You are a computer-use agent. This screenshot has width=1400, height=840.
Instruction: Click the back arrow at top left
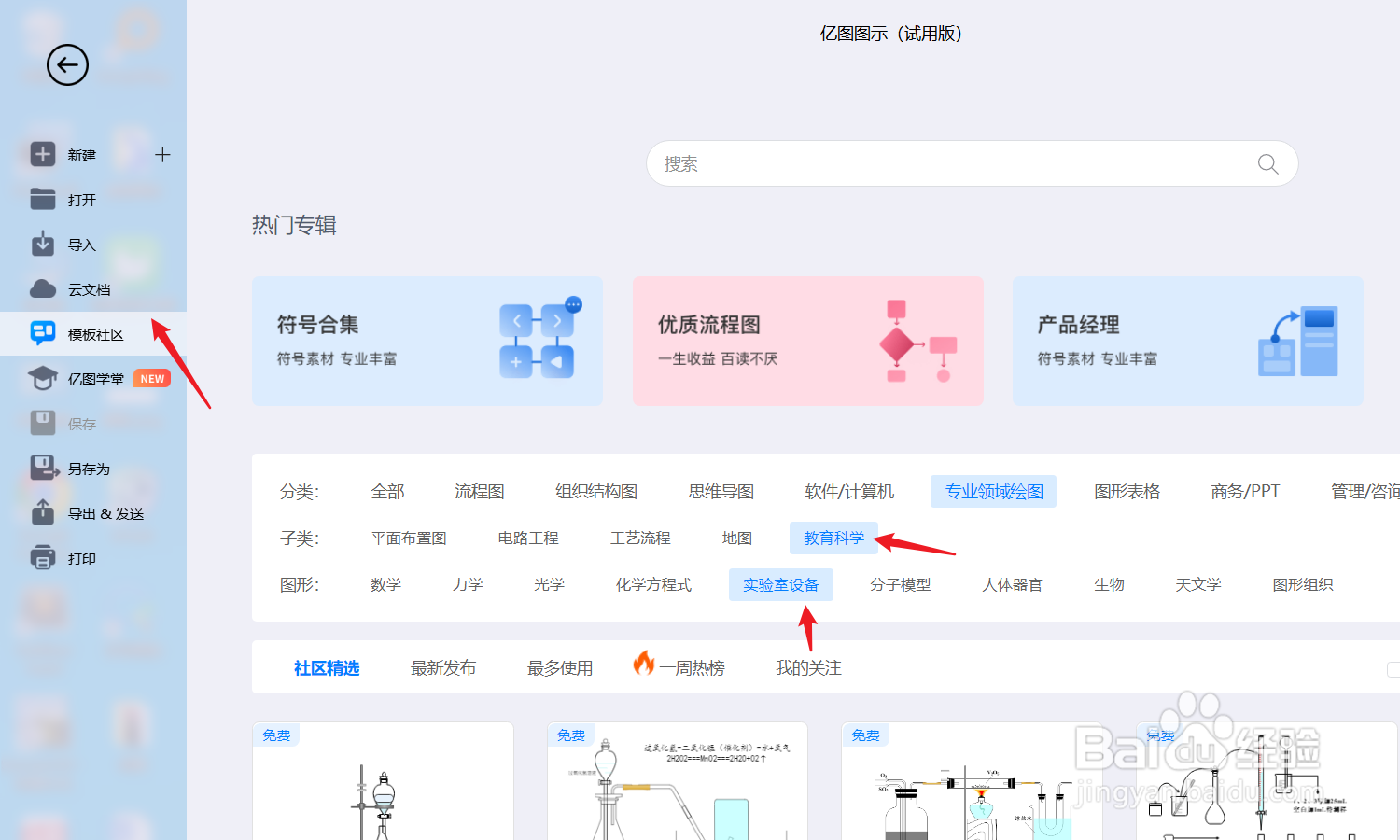coord(66,65)
